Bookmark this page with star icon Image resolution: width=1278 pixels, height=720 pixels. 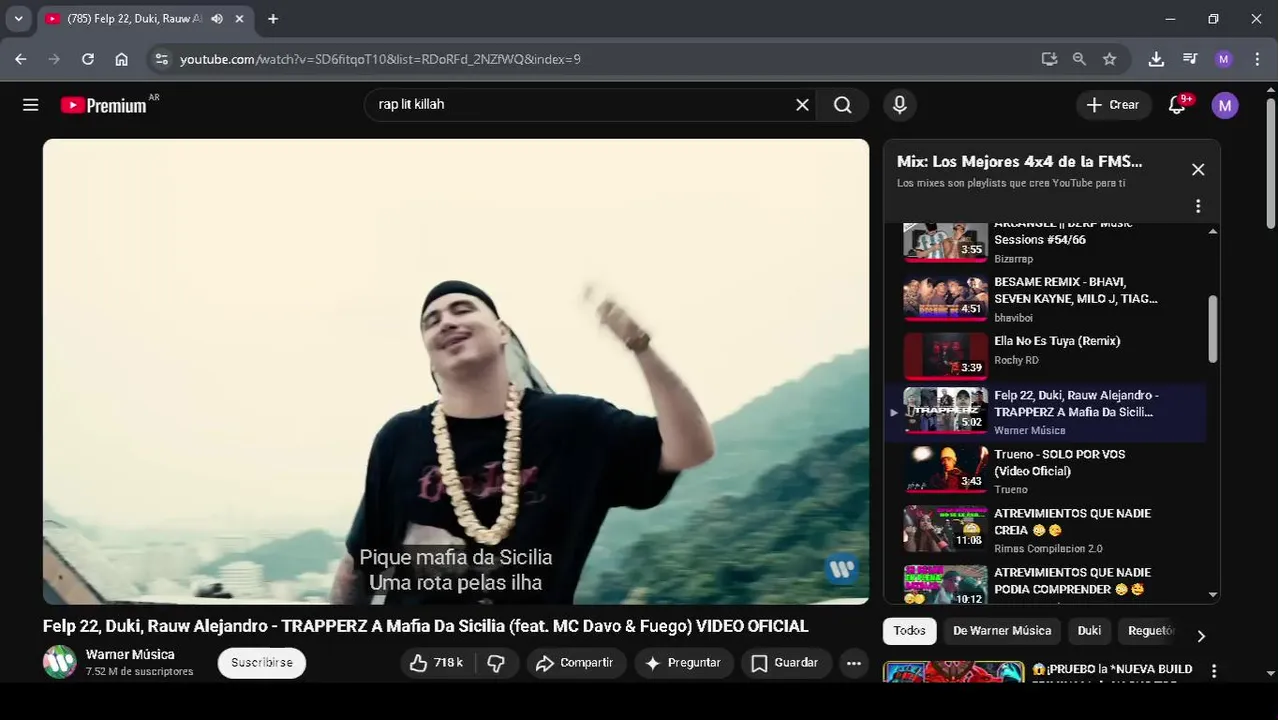click(x=1109, y=59)
